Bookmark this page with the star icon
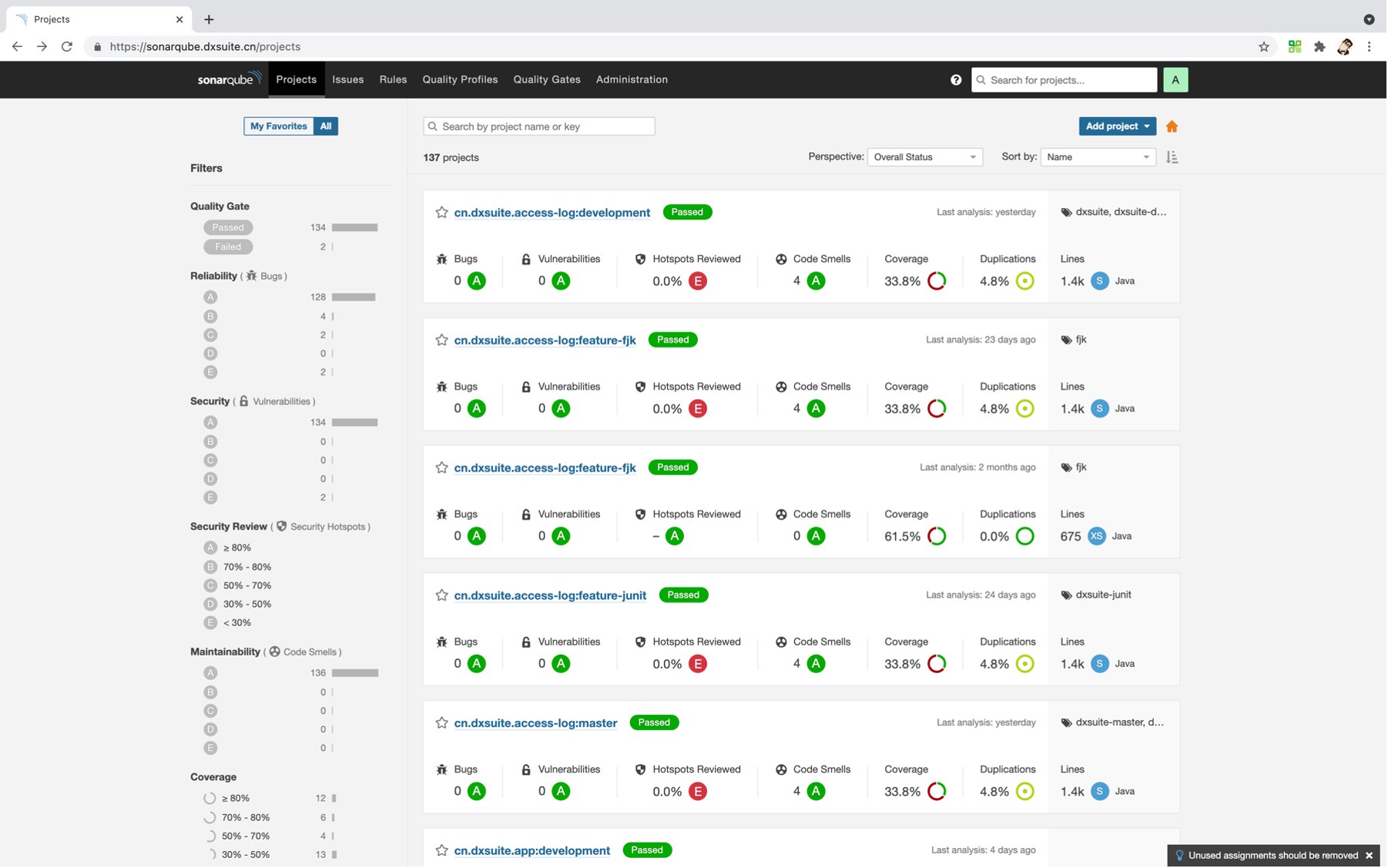 coord(1264,47)
